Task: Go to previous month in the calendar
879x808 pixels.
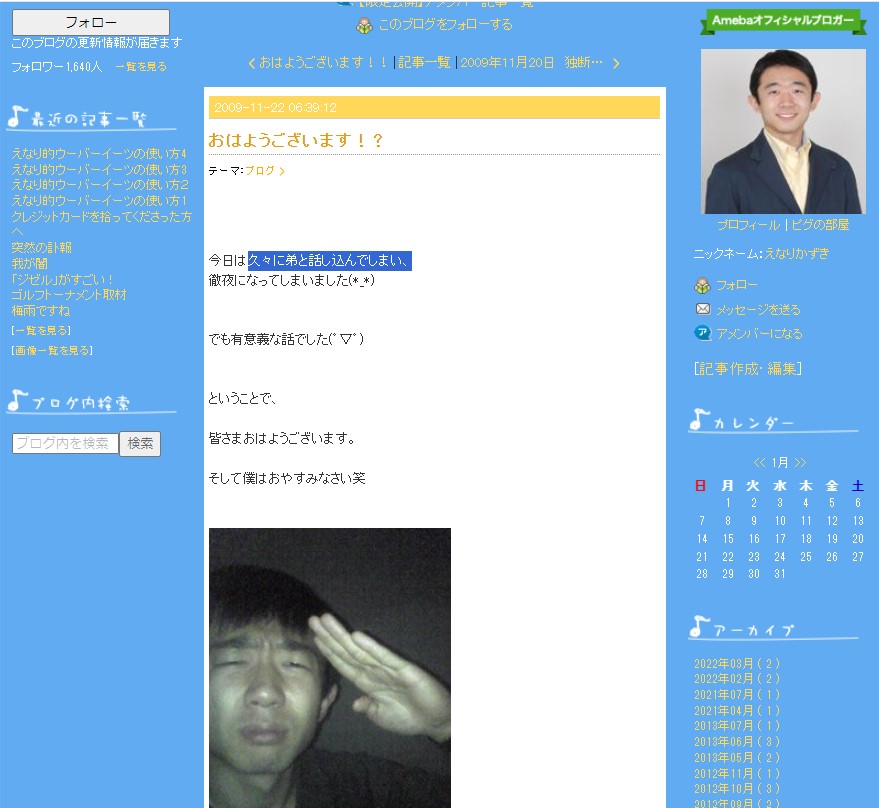Action: [760, 463]
